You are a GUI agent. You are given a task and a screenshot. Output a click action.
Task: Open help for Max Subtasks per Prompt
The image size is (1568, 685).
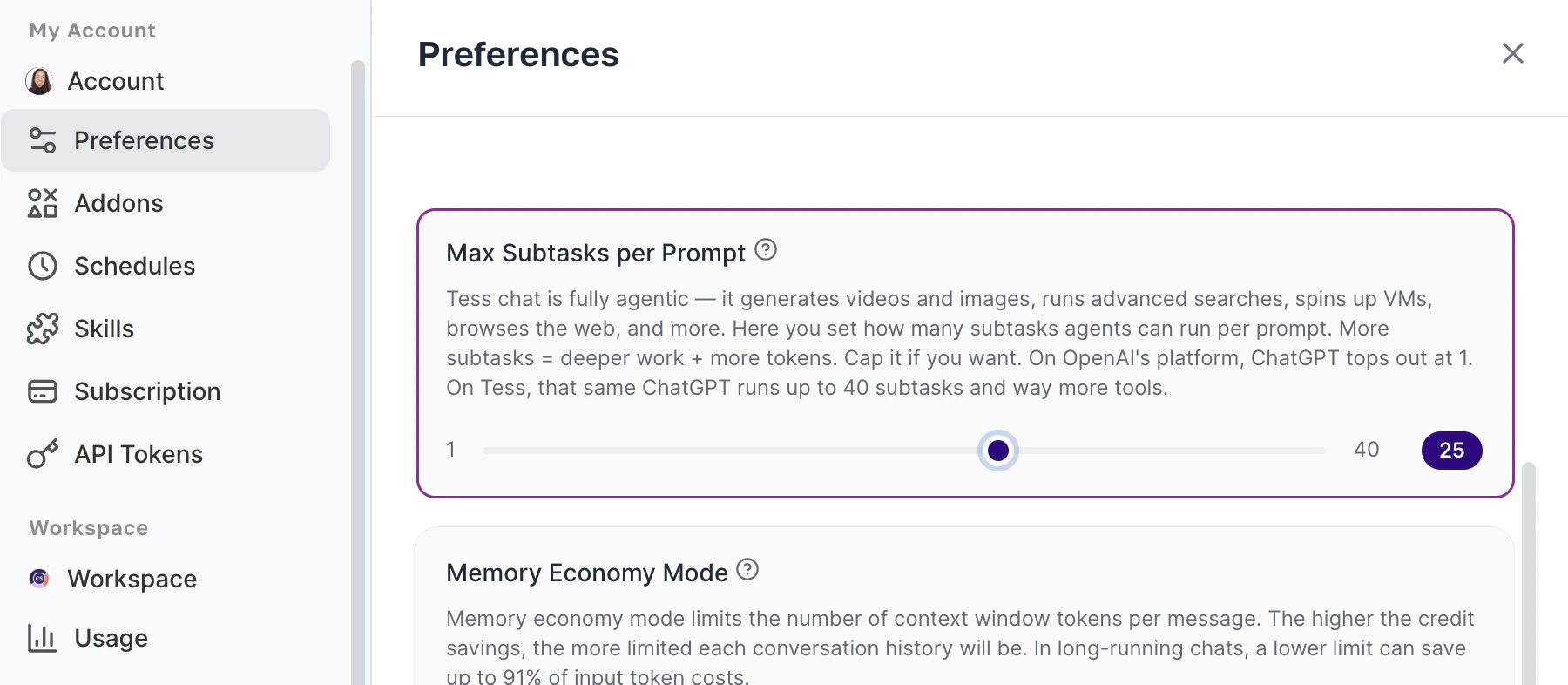click(x=766, y=250)
